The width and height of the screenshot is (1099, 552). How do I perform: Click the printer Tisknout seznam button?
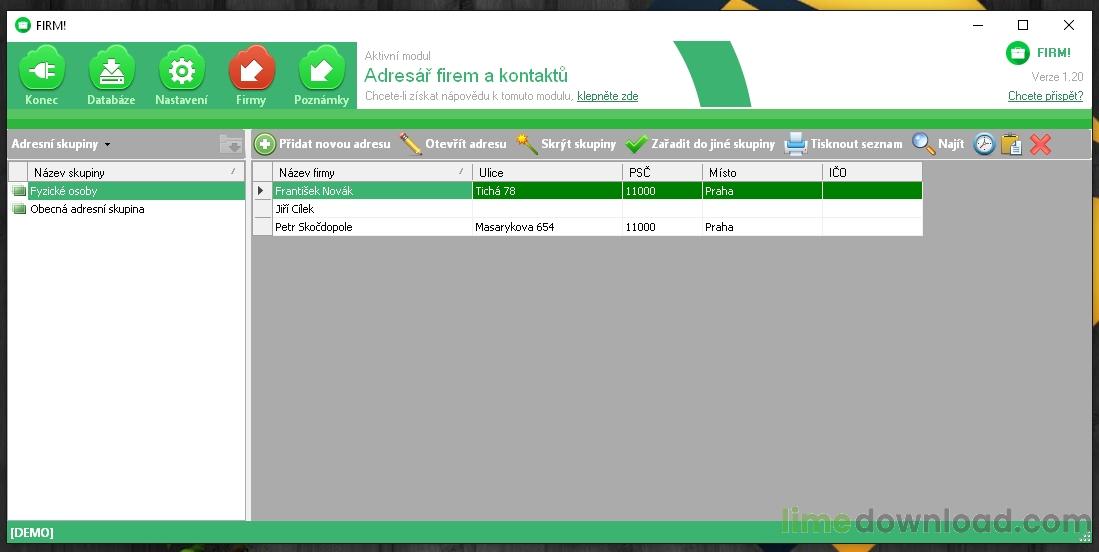coord(843,144)
